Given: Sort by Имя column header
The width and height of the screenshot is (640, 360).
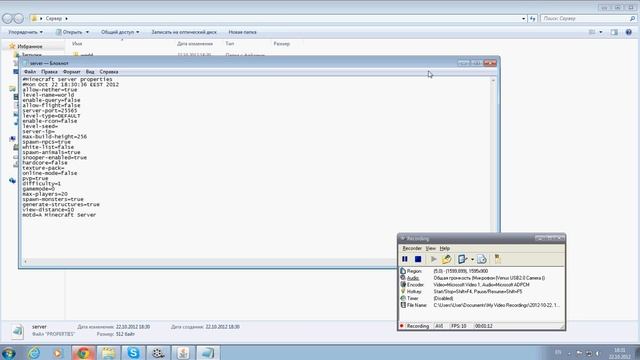Looking at the screenshot, I should coord(77,44).
